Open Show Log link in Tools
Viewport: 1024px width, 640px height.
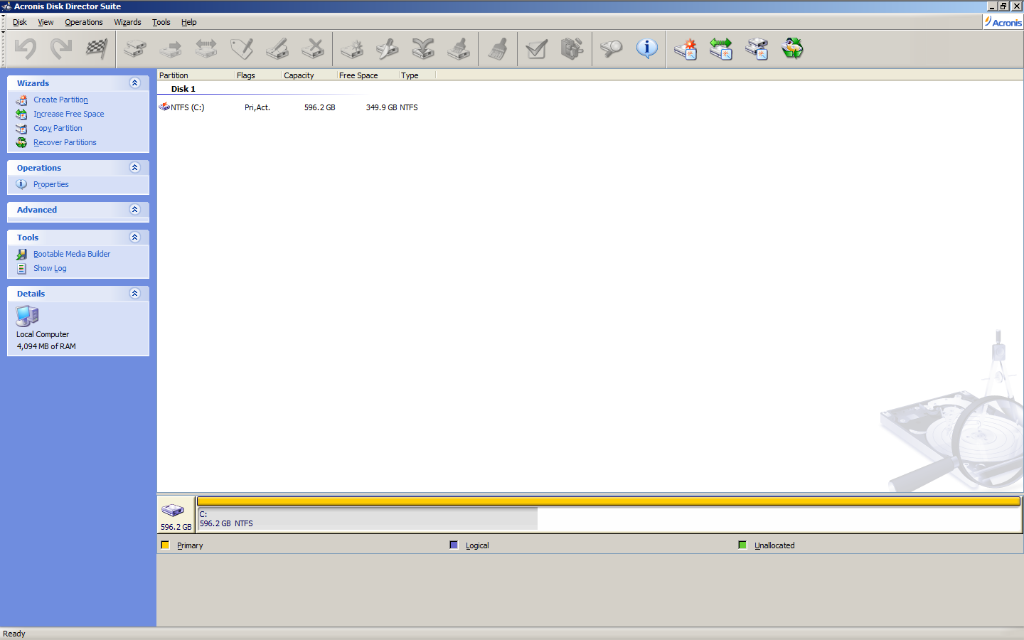pyautogui.click(x=50, y=268)
